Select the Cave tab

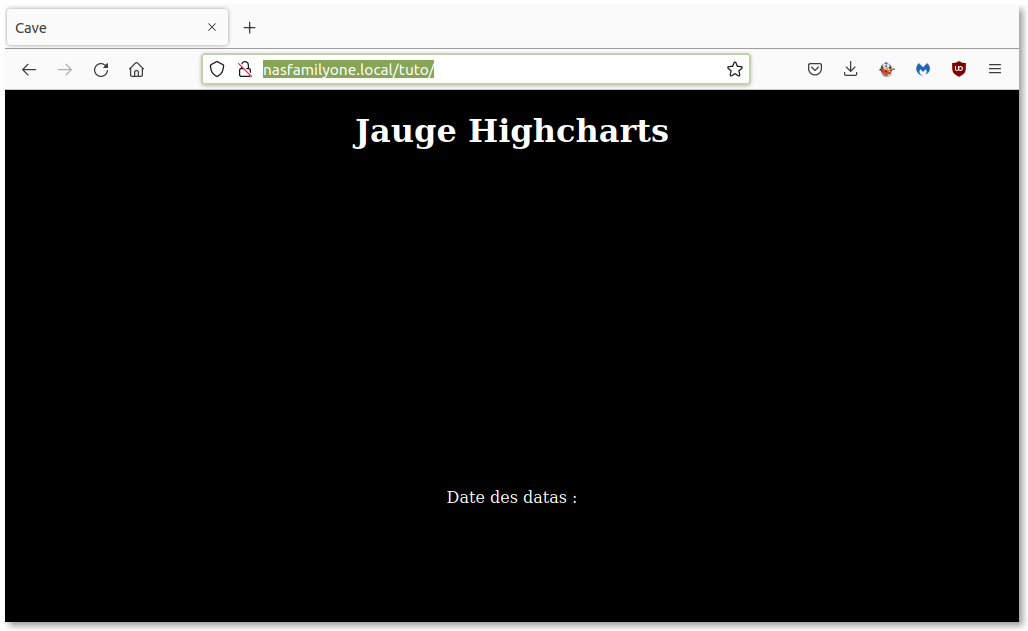point(117,28)
